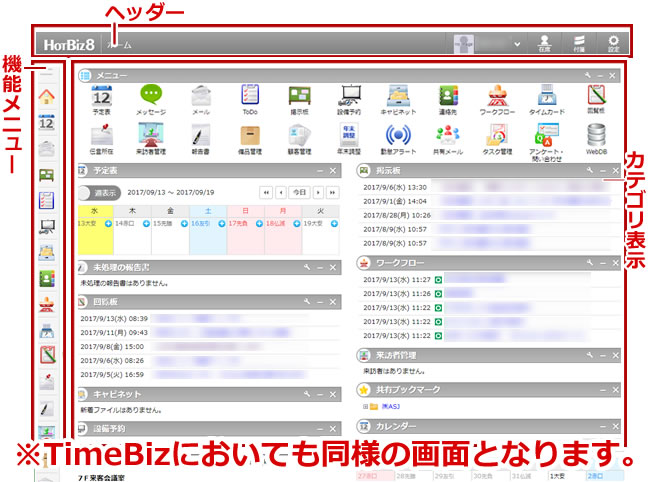
Task: Click the 在席 presence button in header
Action: (x=545, y=43)
